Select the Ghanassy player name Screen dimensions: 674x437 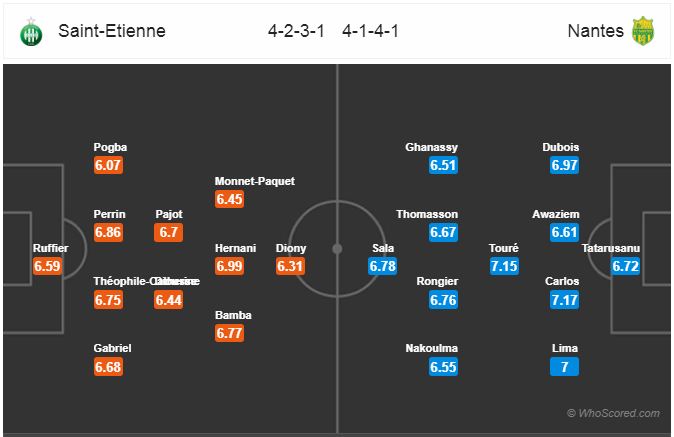point(431,147)
